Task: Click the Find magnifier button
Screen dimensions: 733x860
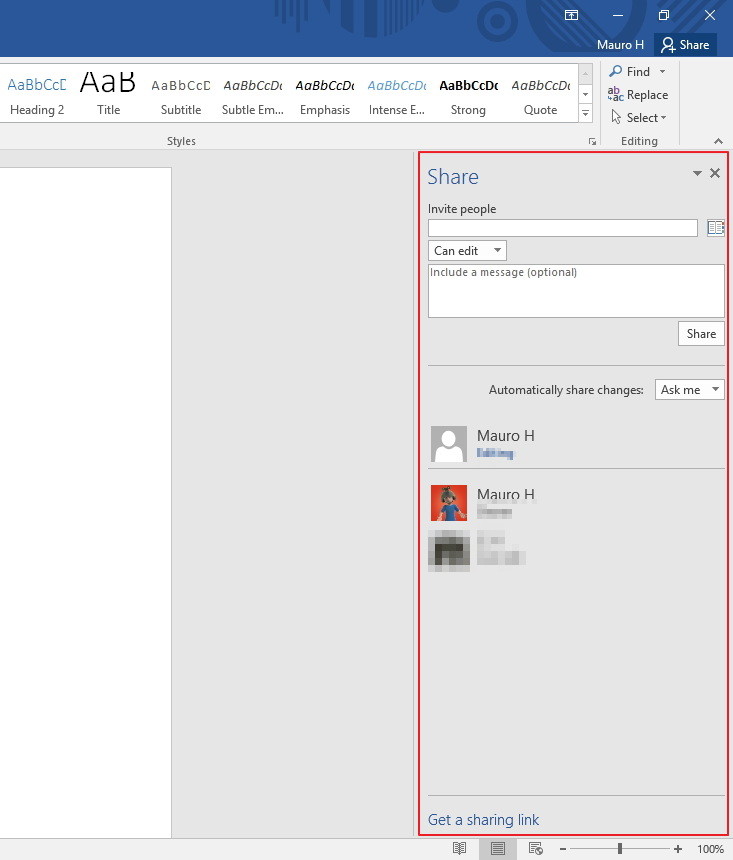Action: click(x=630, y=72)
